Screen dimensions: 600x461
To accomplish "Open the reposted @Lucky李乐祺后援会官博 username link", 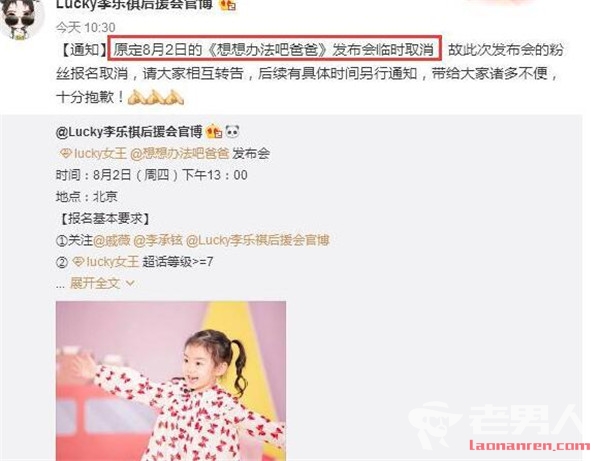I will click(x=129, y=132).
